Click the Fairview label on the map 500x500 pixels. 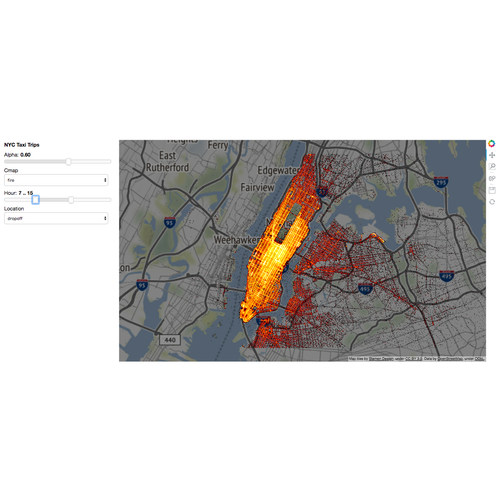257,187
